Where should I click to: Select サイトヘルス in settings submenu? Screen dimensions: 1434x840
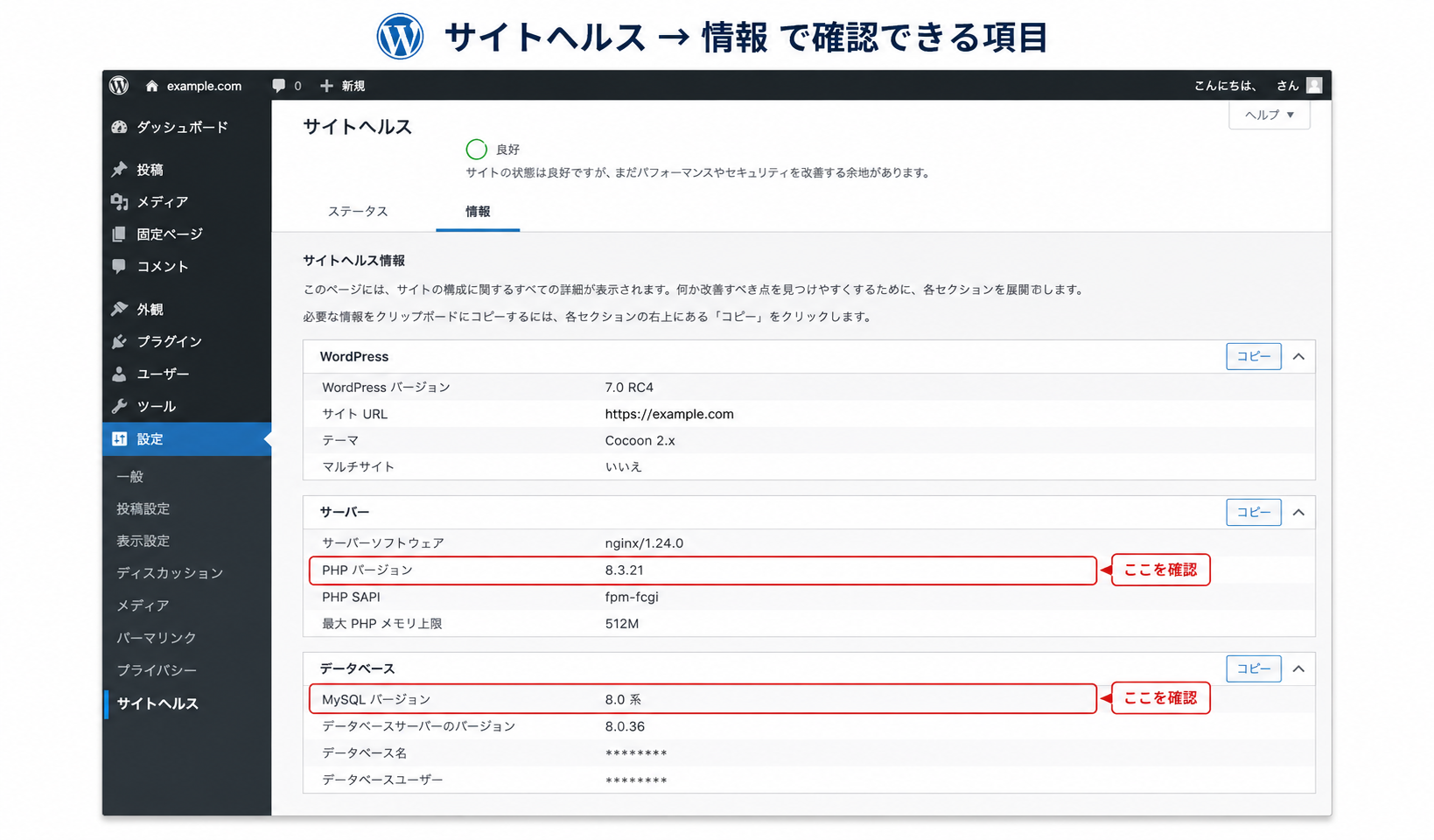[x=157, y=703]
